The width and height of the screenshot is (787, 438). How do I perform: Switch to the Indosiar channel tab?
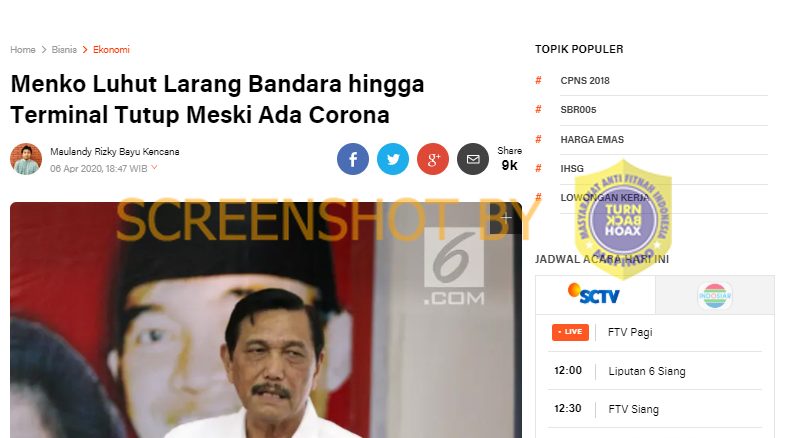click(x=715, y=295)
